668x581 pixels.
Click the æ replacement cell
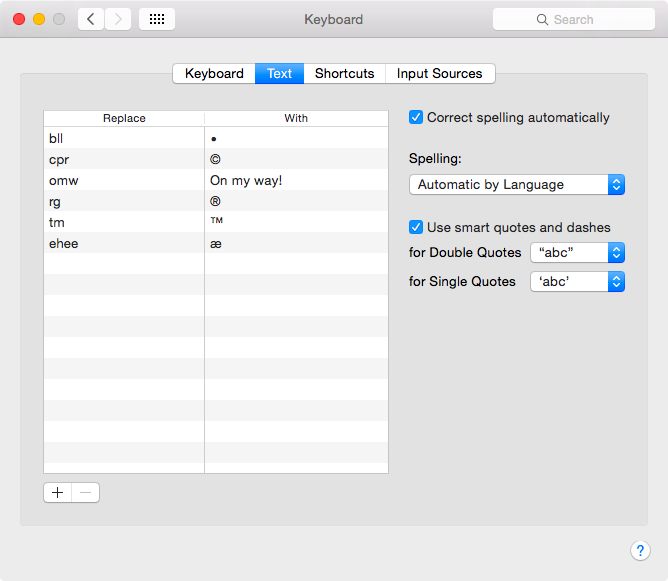(x=297, y=243)
